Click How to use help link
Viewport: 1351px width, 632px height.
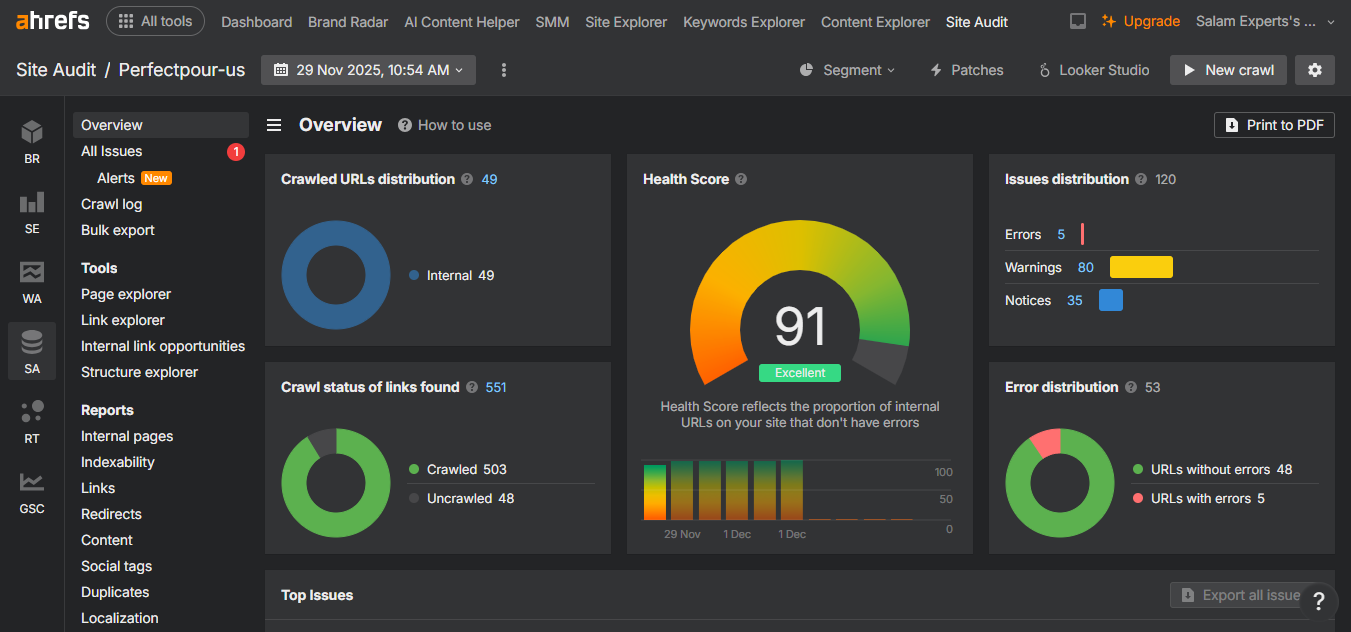(x=444, y=125)
